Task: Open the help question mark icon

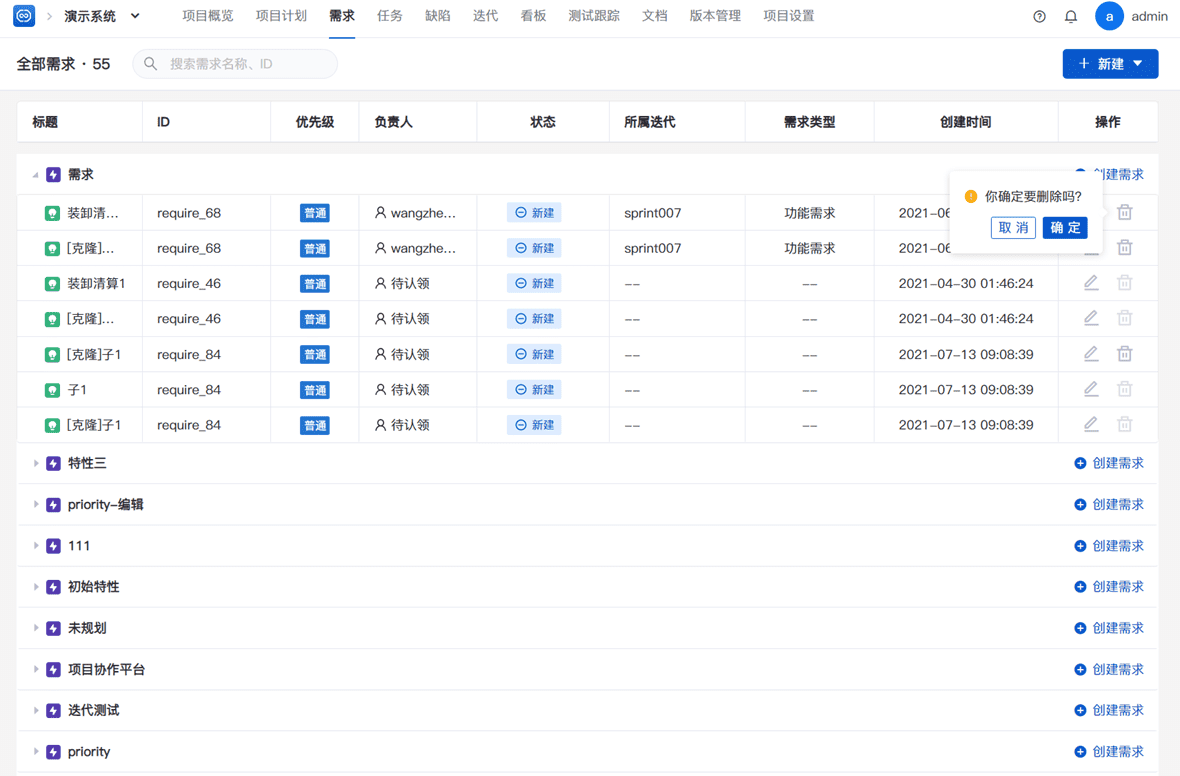Action: coord(1039,17)
